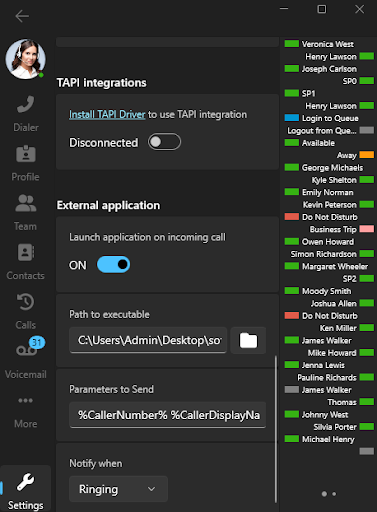
Task: Select Joshua Allen in the panel
Action: (x=342, y=303)
